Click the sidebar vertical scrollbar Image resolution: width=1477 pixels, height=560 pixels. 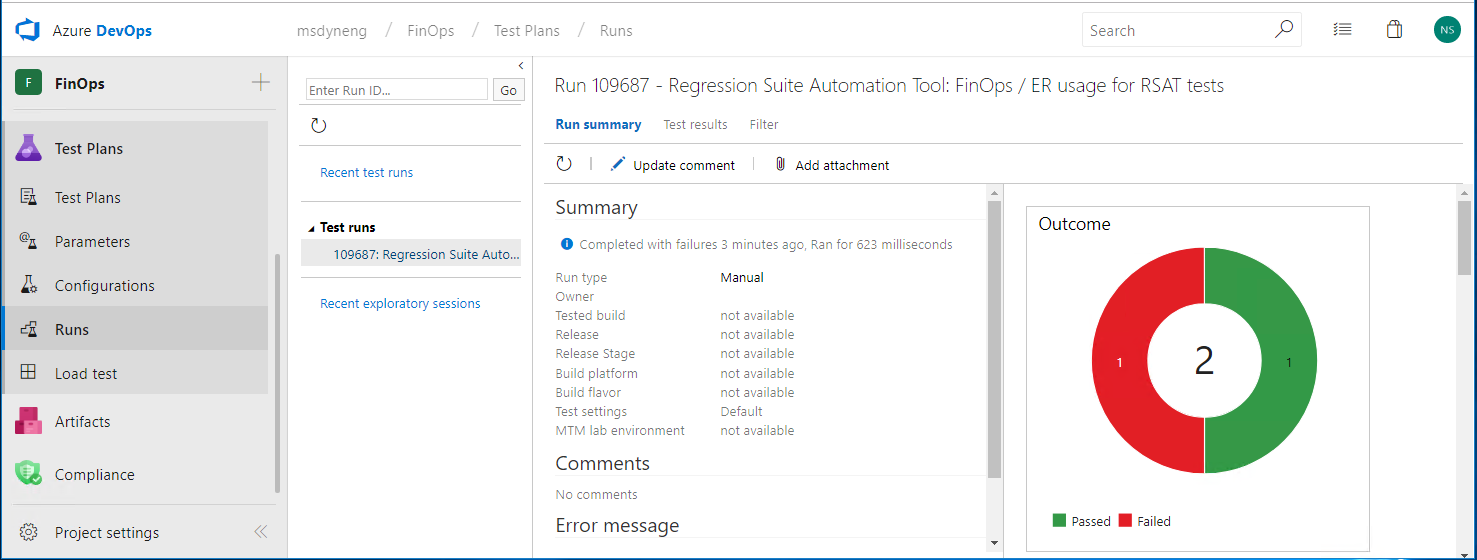coord(277,374)
